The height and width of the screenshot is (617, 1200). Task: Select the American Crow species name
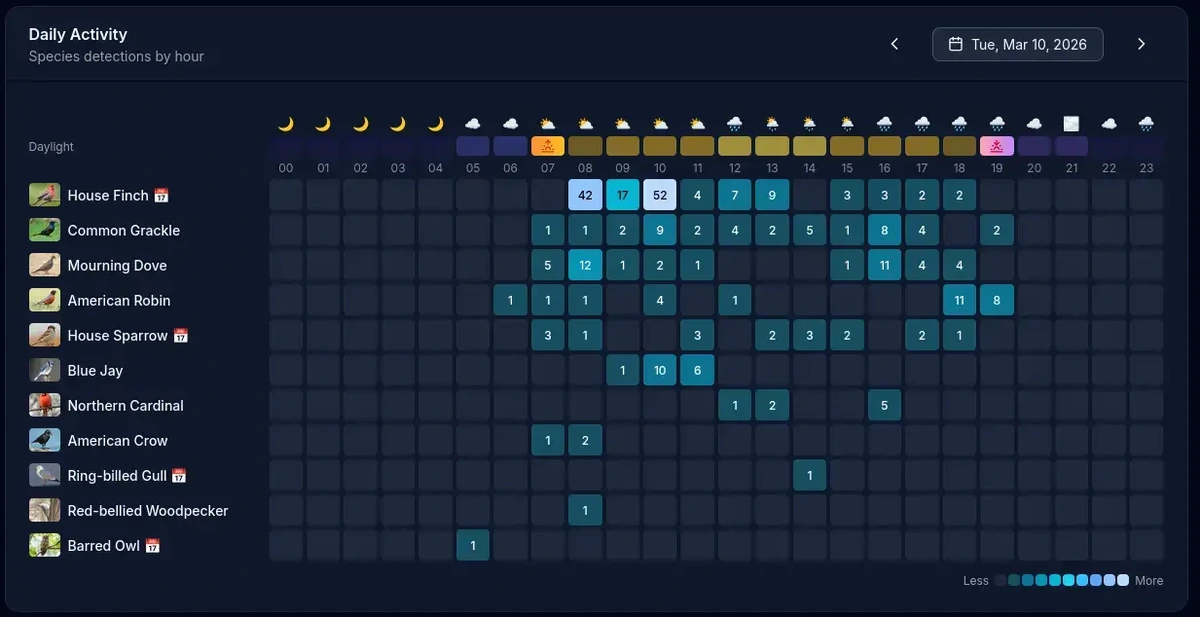coord(117,441)
